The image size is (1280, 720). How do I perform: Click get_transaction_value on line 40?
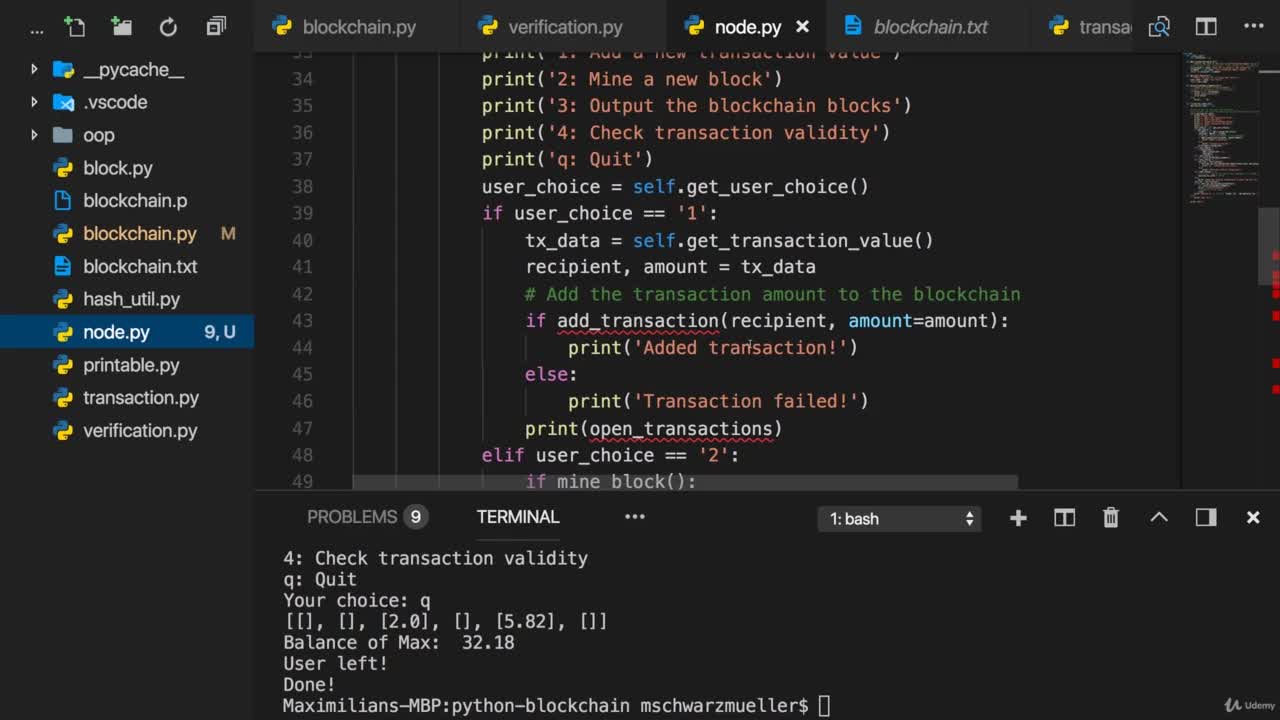800,241
